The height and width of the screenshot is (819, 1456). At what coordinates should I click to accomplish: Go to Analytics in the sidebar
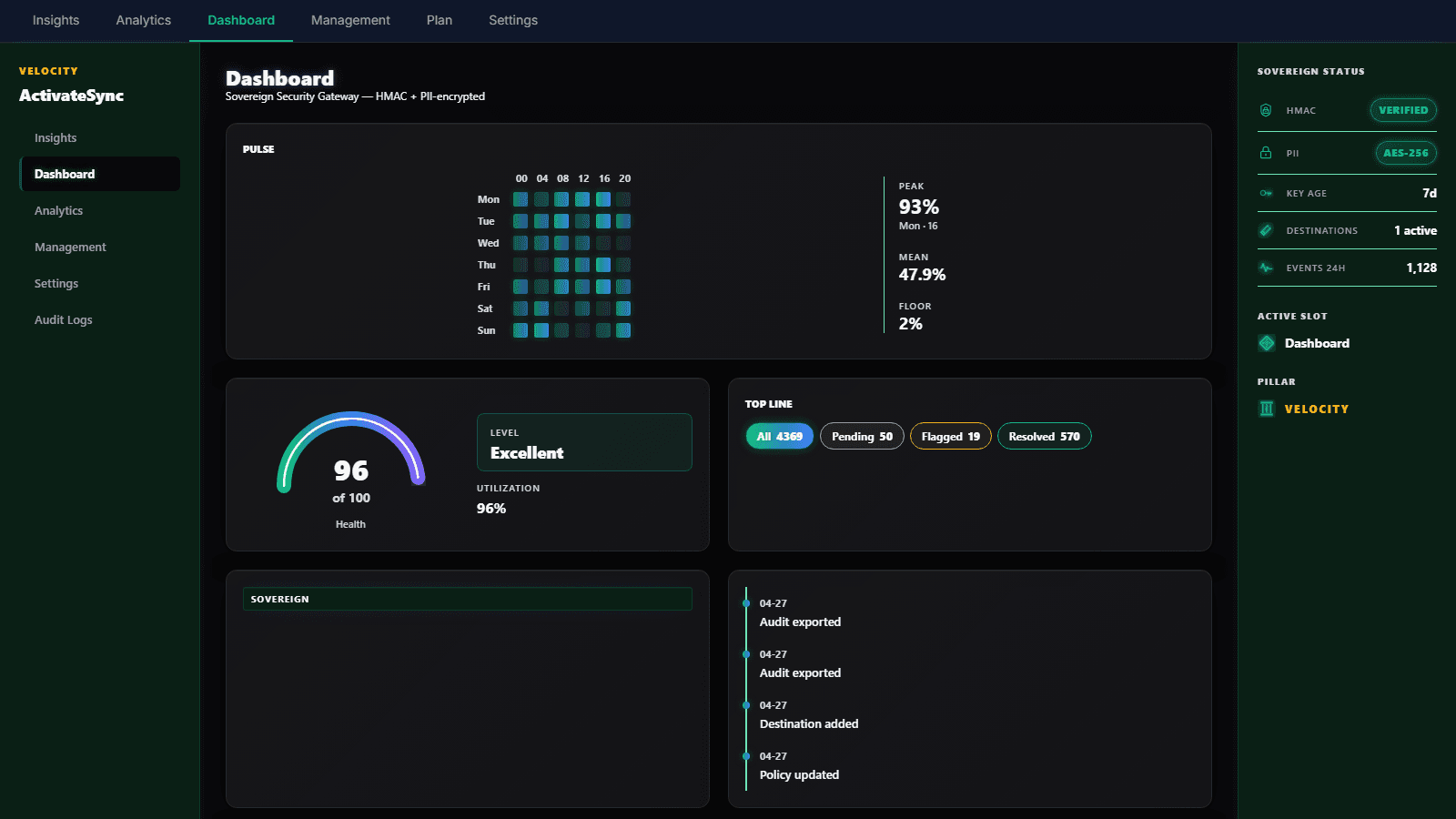coord(100,210)
